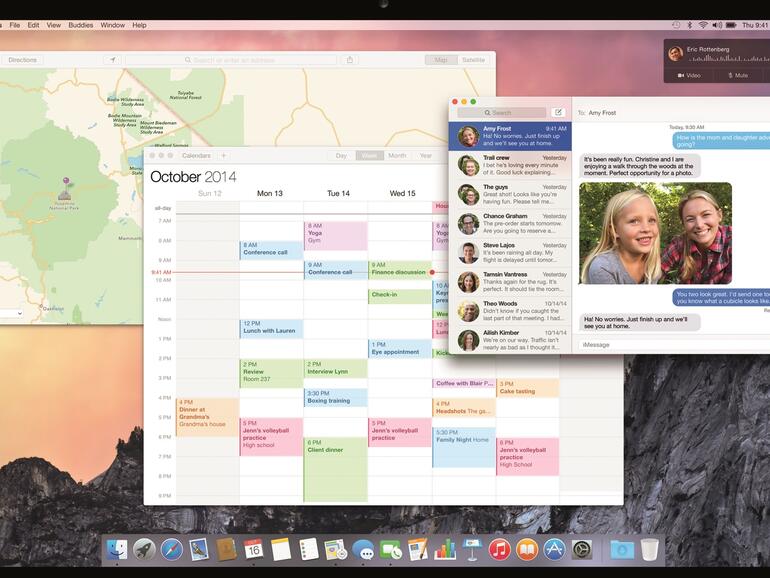Viewport: 770px width, 578px height.
Task: Open the Maps app in dock
Action: (336, 550)
